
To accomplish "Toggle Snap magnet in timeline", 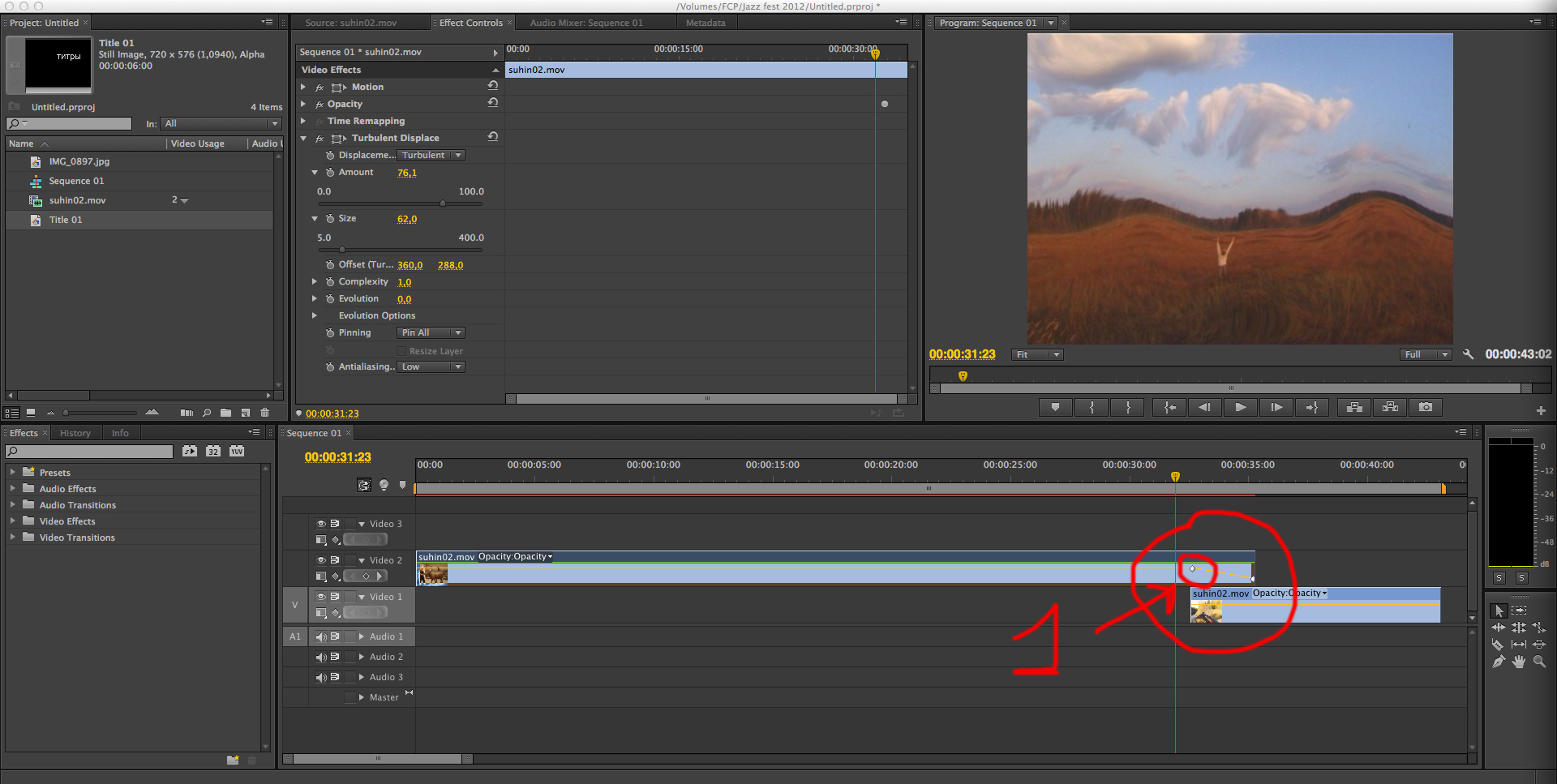I will point(364,486).
